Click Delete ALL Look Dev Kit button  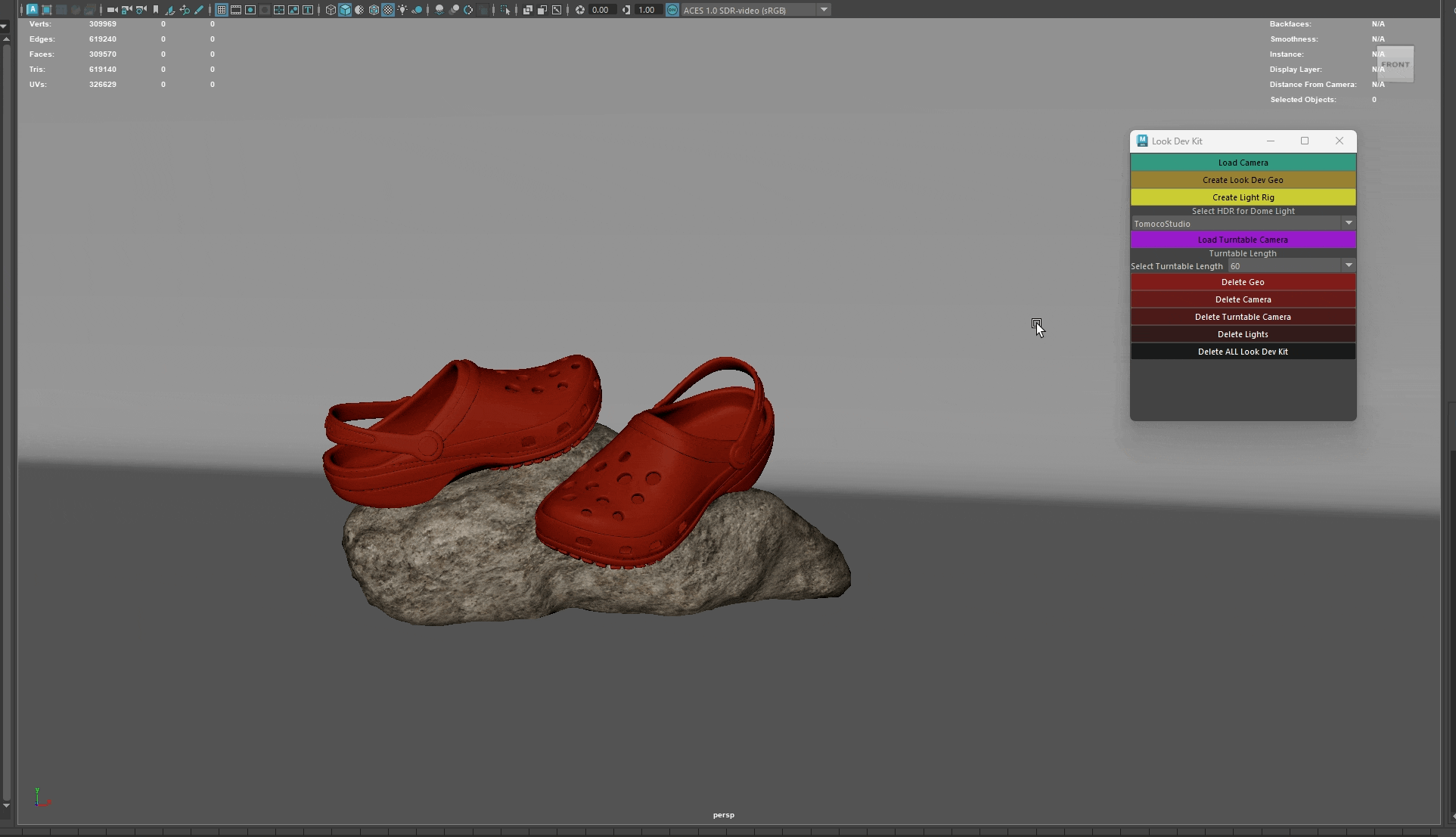pos(1243,352)
